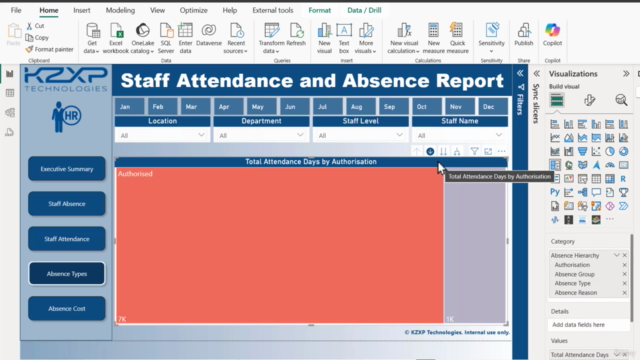Open the File menu
640x360 pixels.
pos(16,10)
